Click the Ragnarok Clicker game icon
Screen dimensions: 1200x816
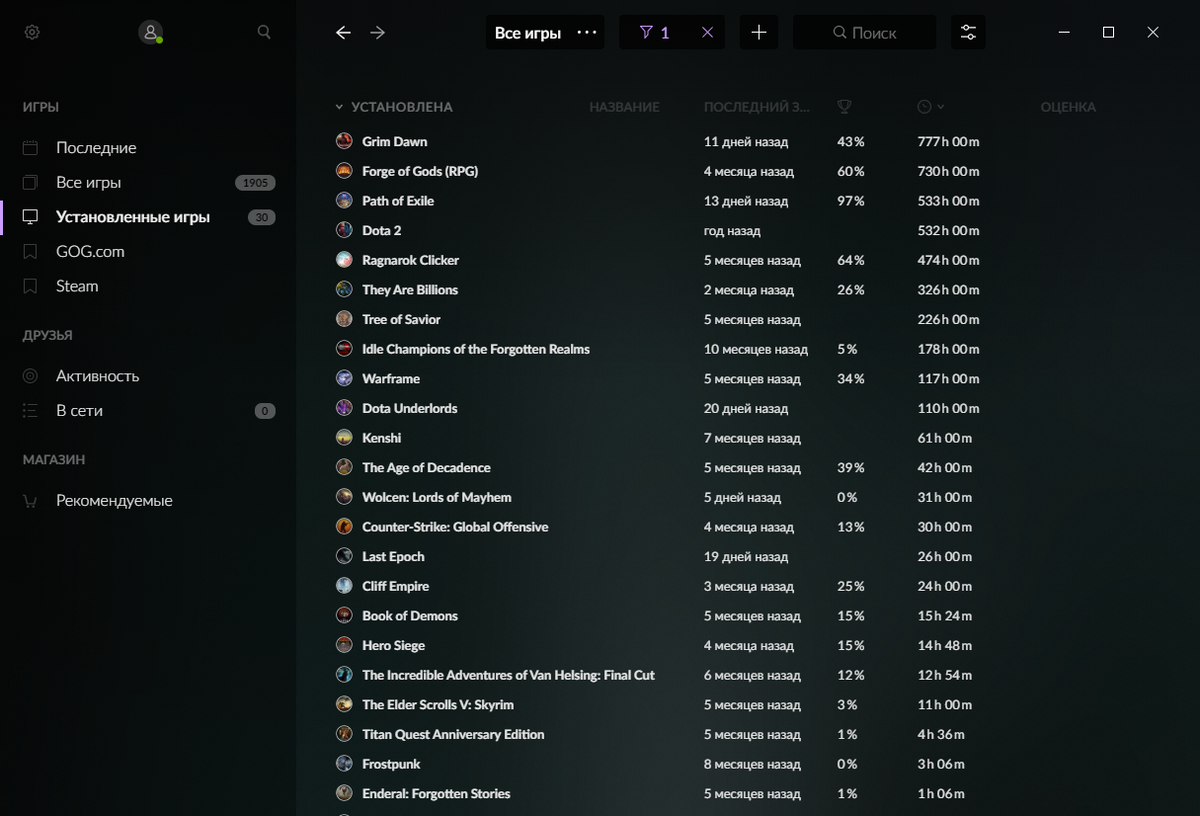(x=344, y=260)
